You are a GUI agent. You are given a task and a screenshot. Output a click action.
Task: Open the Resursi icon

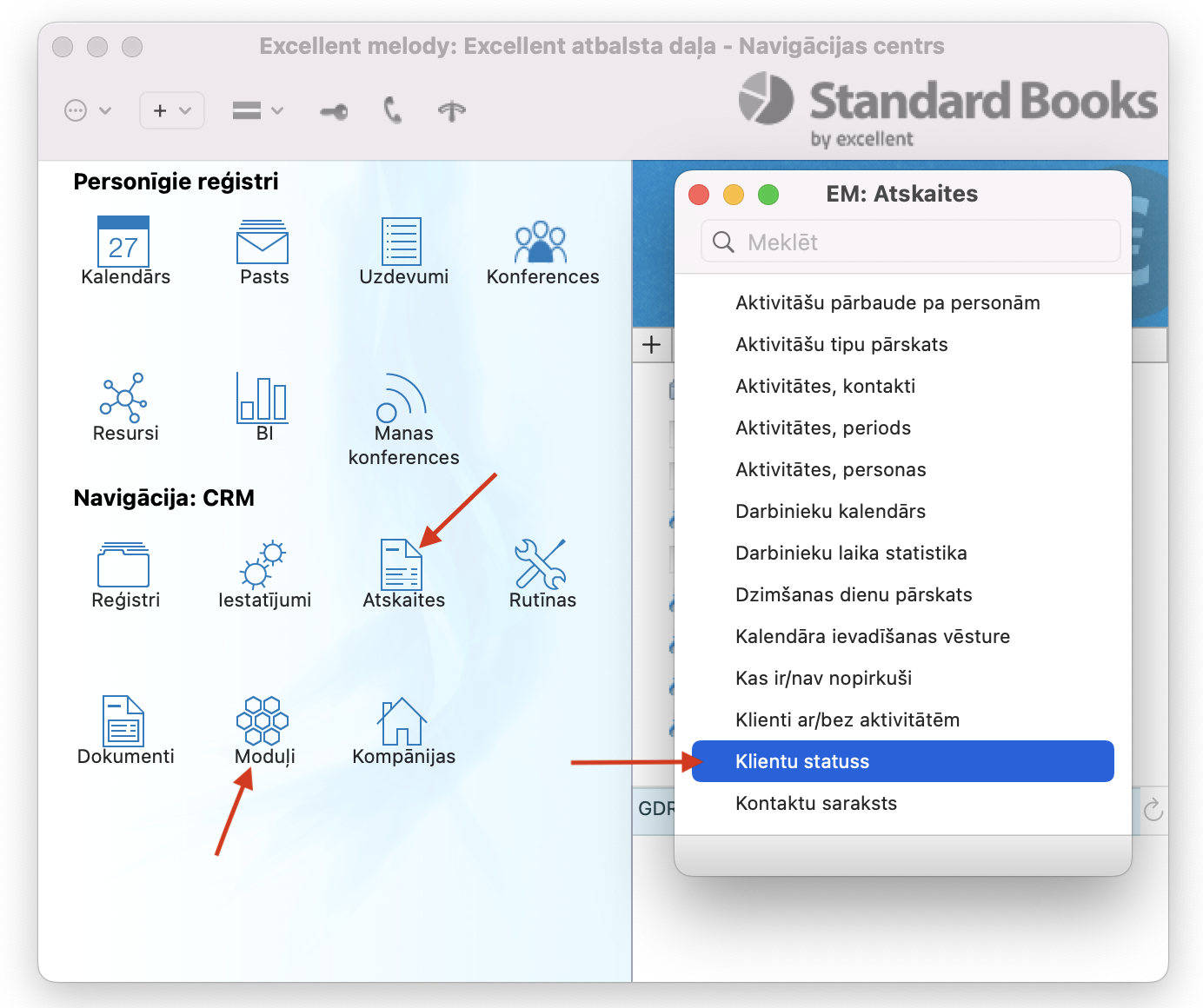tap(123, 399)
